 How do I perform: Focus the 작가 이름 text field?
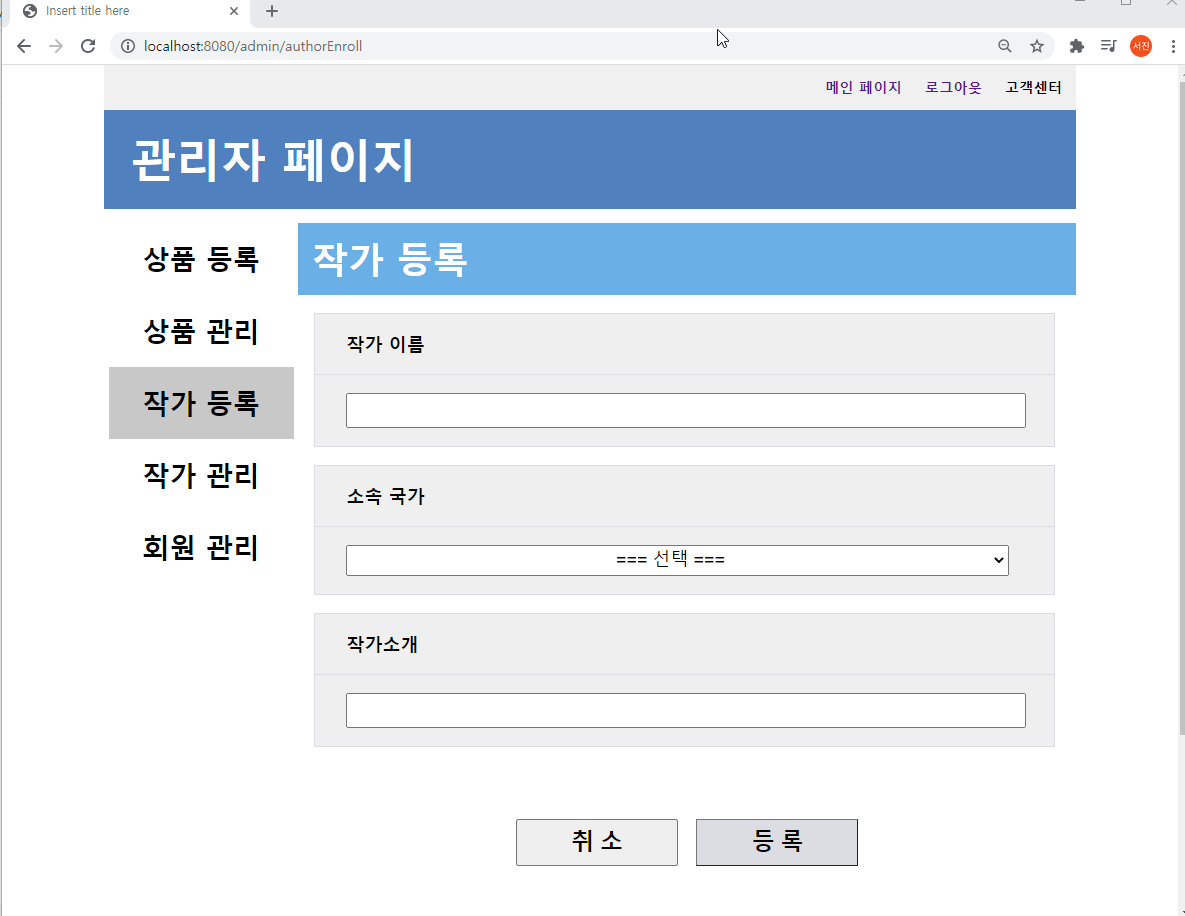pyautogui.click(x=685, y=410)
